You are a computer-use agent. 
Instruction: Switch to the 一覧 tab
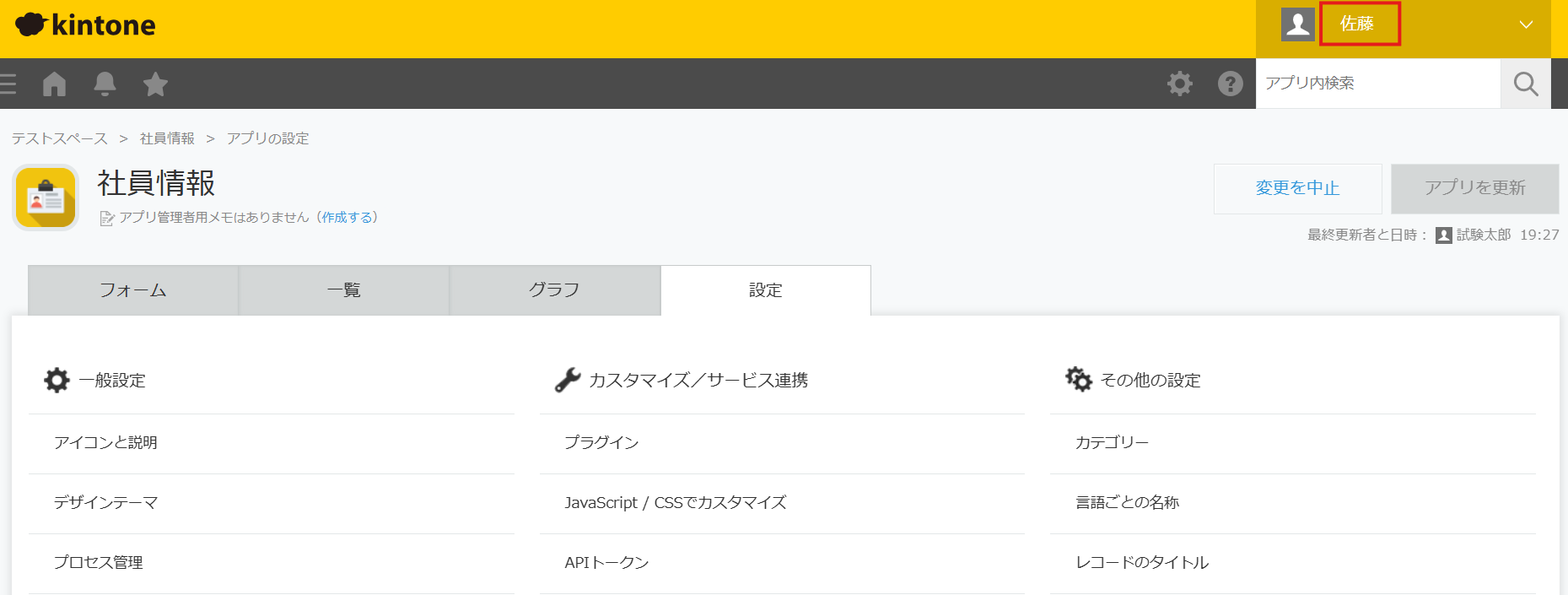click(x=344, y=290)
